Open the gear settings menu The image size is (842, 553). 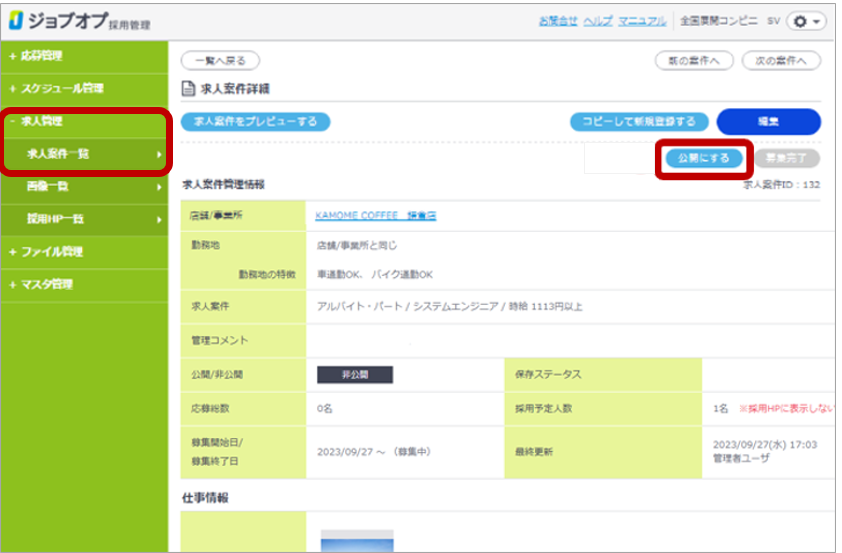[806, 21]
